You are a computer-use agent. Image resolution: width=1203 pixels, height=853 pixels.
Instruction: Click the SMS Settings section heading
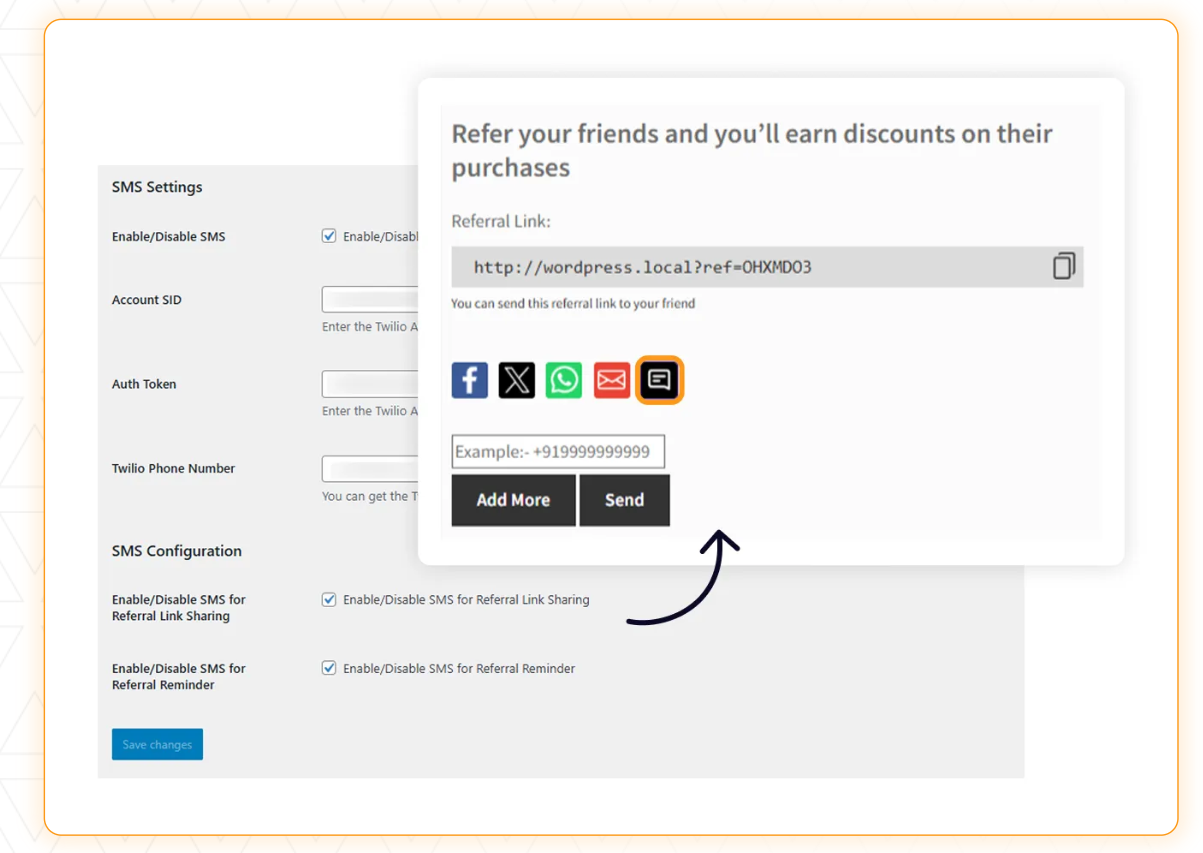click(x=156, y=187)
